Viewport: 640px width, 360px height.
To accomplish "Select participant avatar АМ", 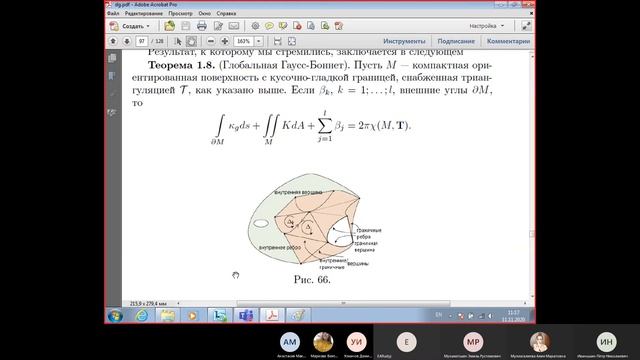I will pos(290,342).
